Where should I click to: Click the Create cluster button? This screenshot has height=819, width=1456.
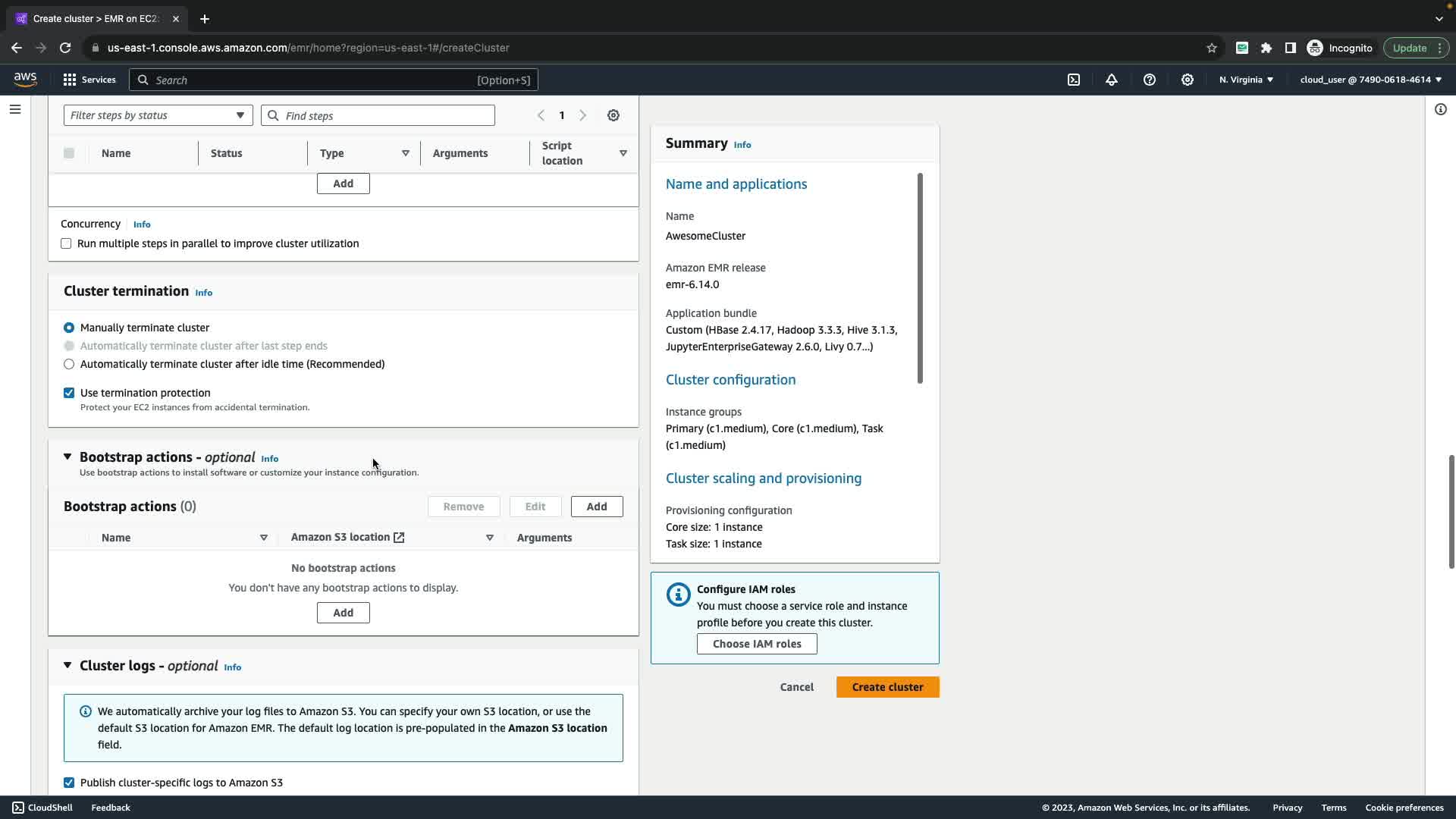click(887, 687)
